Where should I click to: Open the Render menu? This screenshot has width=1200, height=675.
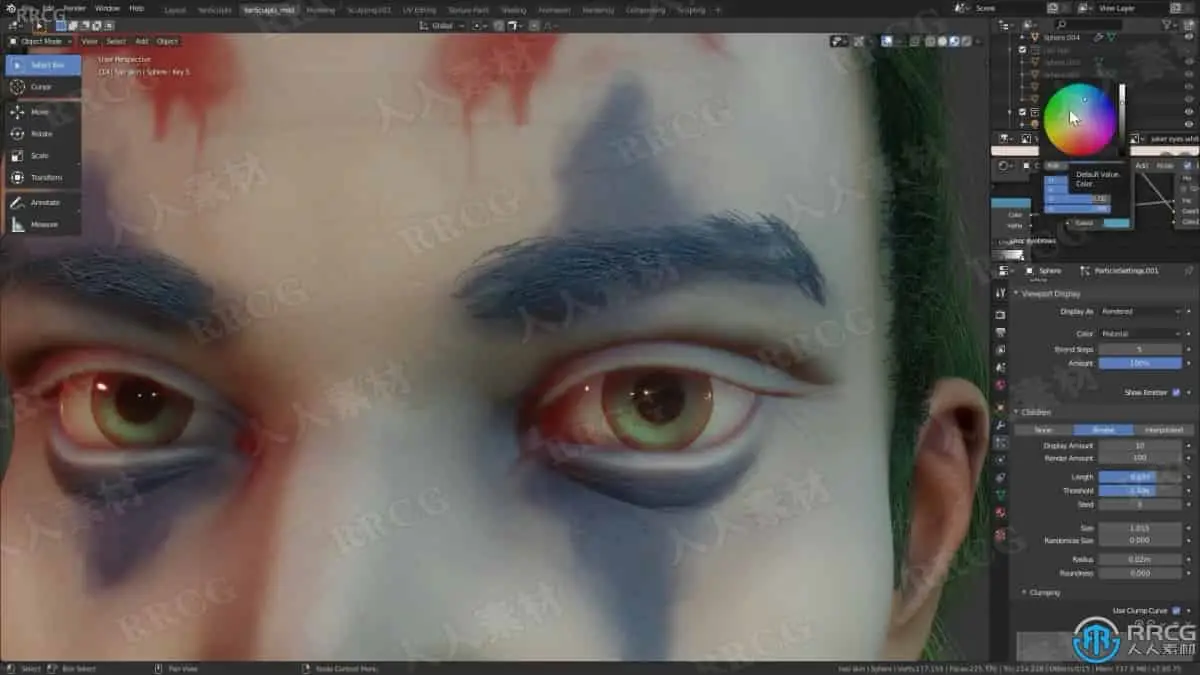[x=75, y=7]
